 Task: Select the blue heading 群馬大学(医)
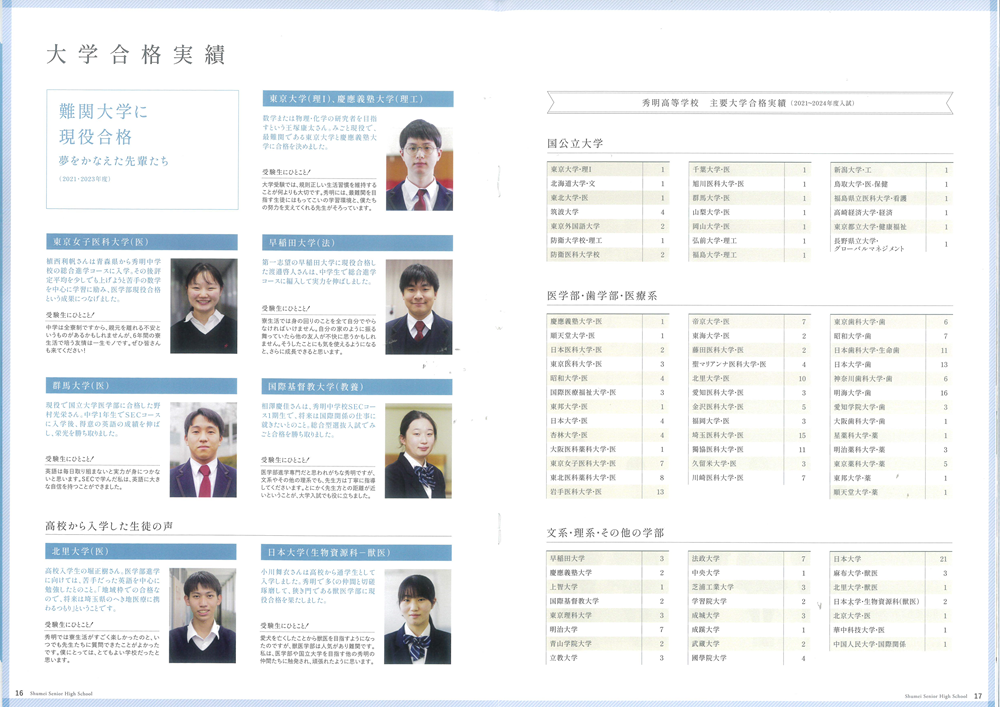(x=141, y=386)
